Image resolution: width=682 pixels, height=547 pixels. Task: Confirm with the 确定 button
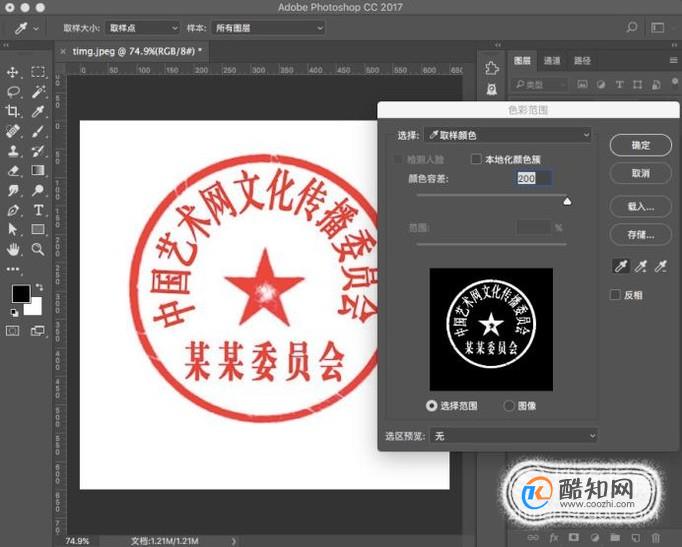[x=641, y=145]
